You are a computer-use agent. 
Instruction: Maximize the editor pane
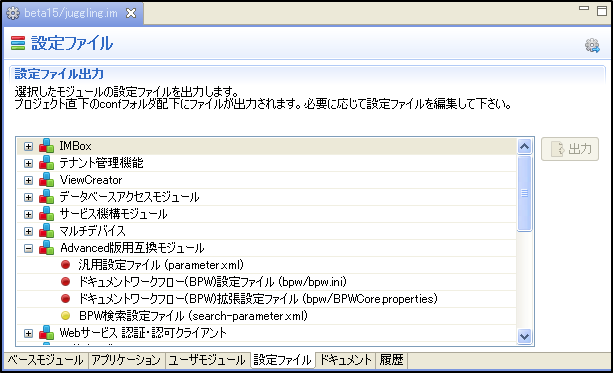tap(602, 11)
